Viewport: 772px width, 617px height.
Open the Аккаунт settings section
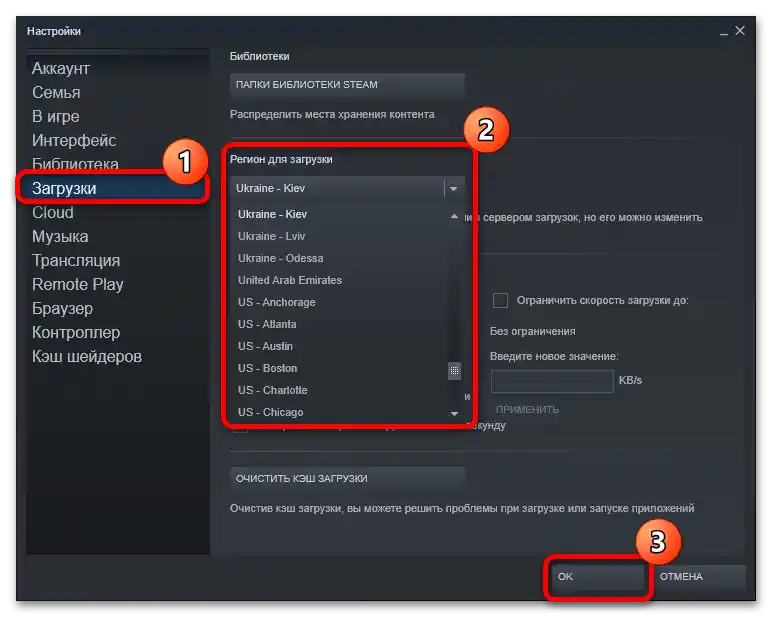tap(61, 68)
